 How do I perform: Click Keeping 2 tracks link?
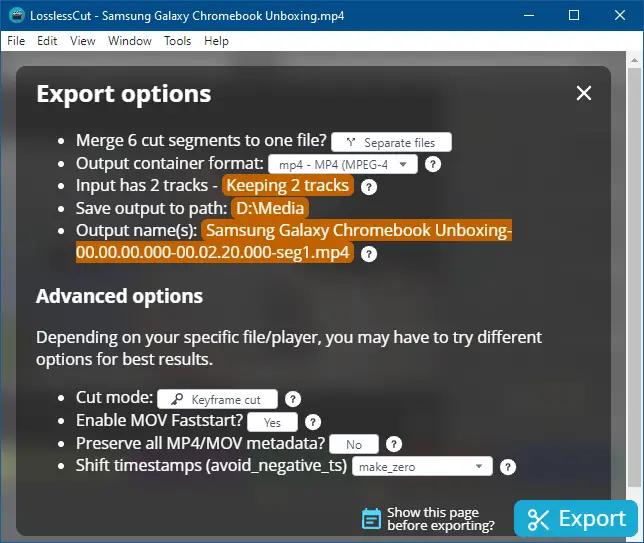(288, 185)
